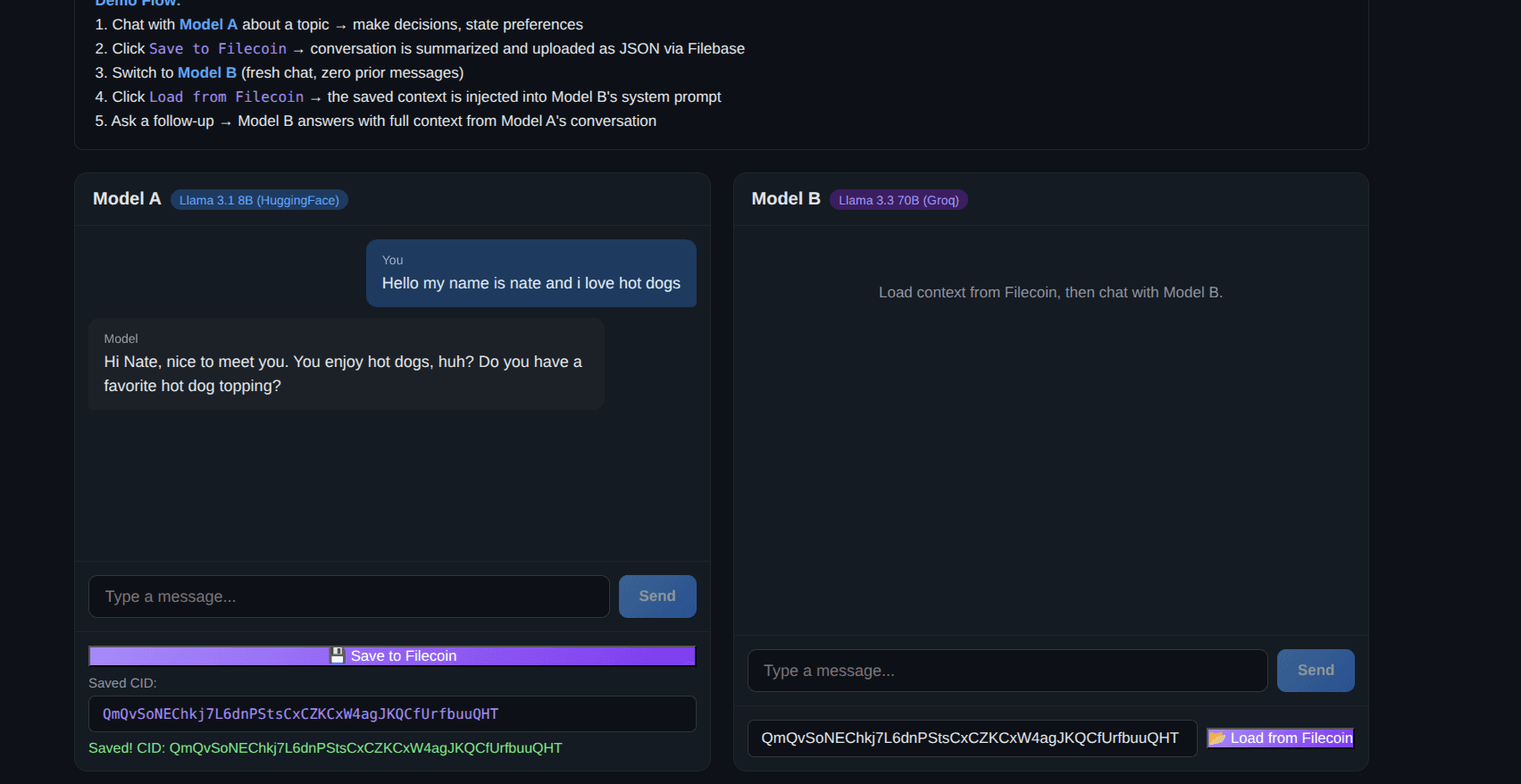The height and width of the screenshot is (784, 1521).
Task: Send the message in Model B panel
Action: tap(1316, 671)
